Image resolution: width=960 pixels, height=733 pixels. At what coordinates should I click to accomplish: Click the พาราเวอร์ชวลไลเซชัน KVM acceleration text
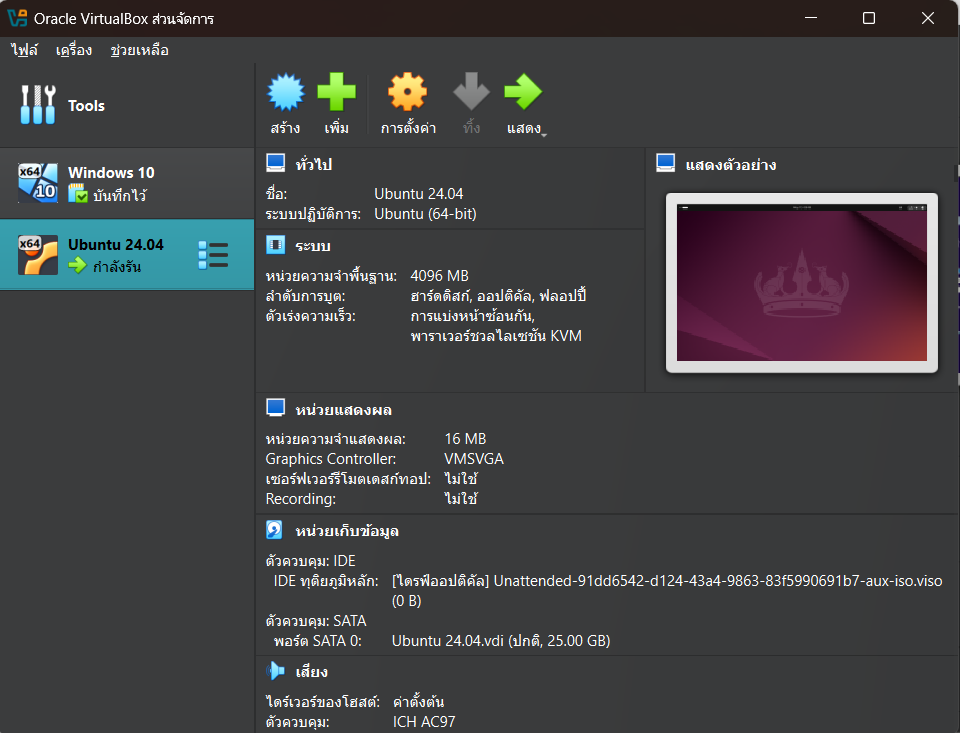point(497,336)
